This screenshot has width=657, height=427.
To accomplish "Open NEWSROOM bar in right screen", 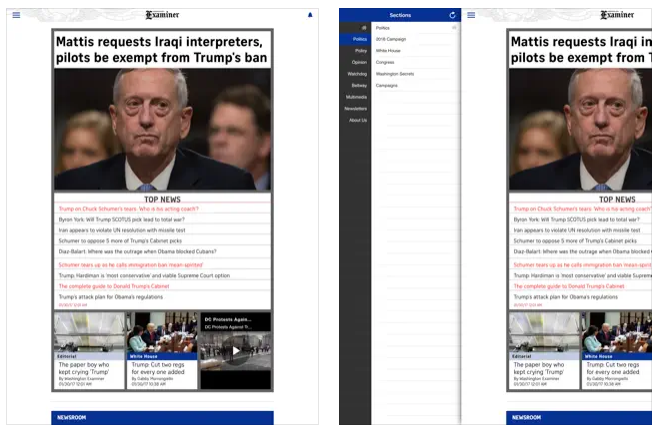I will click(x=579, y=418).
